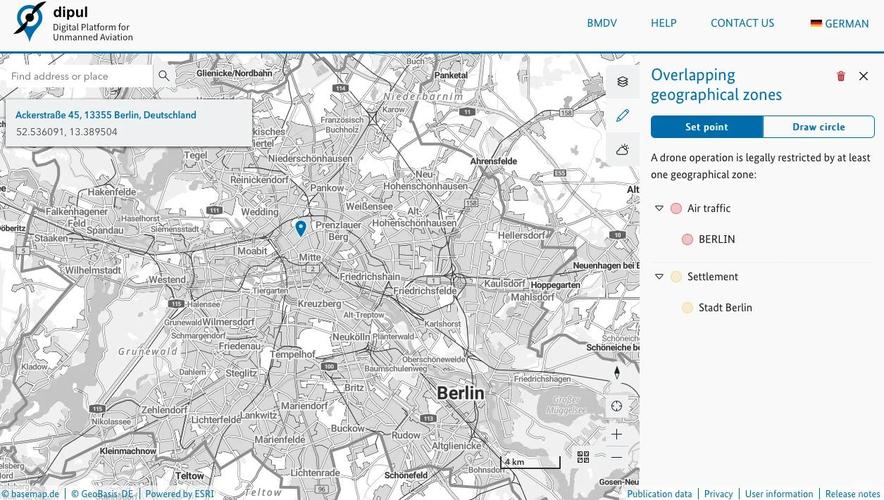Open the Release notes link
Viewport: 884px width, 500px height.
click(852, 494)
